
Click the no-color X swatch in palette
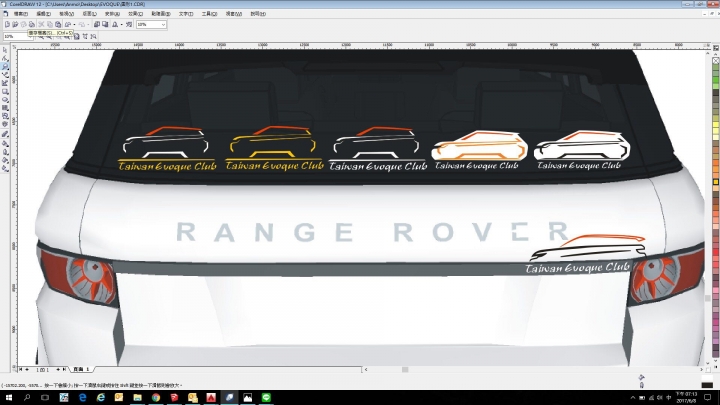pos(715,61)
